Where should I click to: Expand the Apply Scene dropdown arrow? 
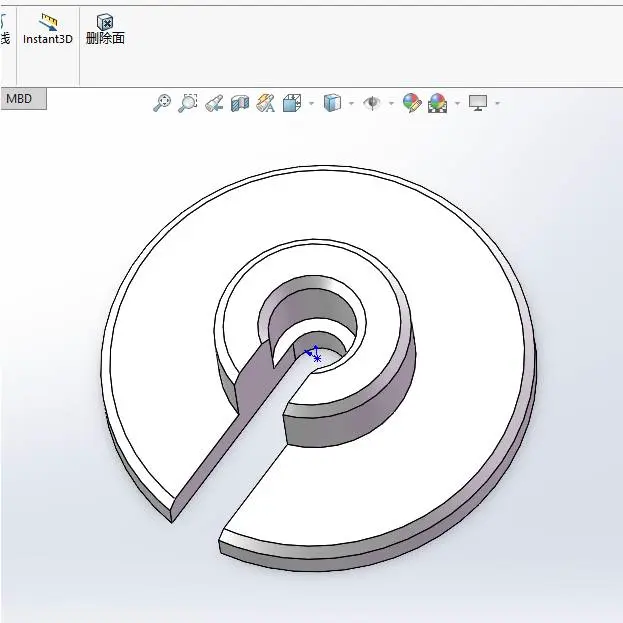click(457, 104)
